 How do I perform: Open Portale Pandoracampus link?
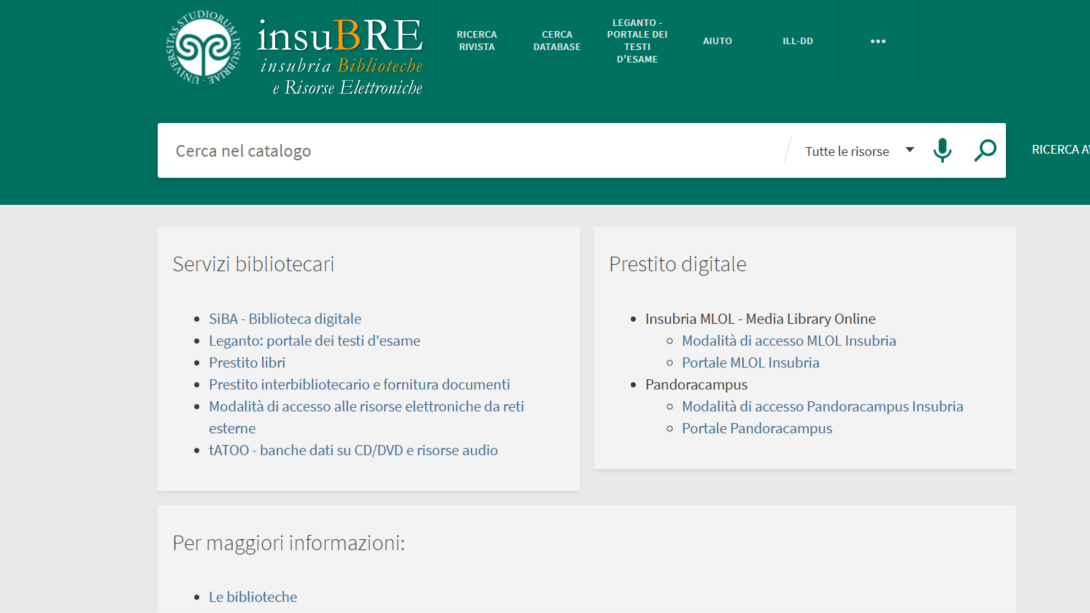tap(756, 428)
